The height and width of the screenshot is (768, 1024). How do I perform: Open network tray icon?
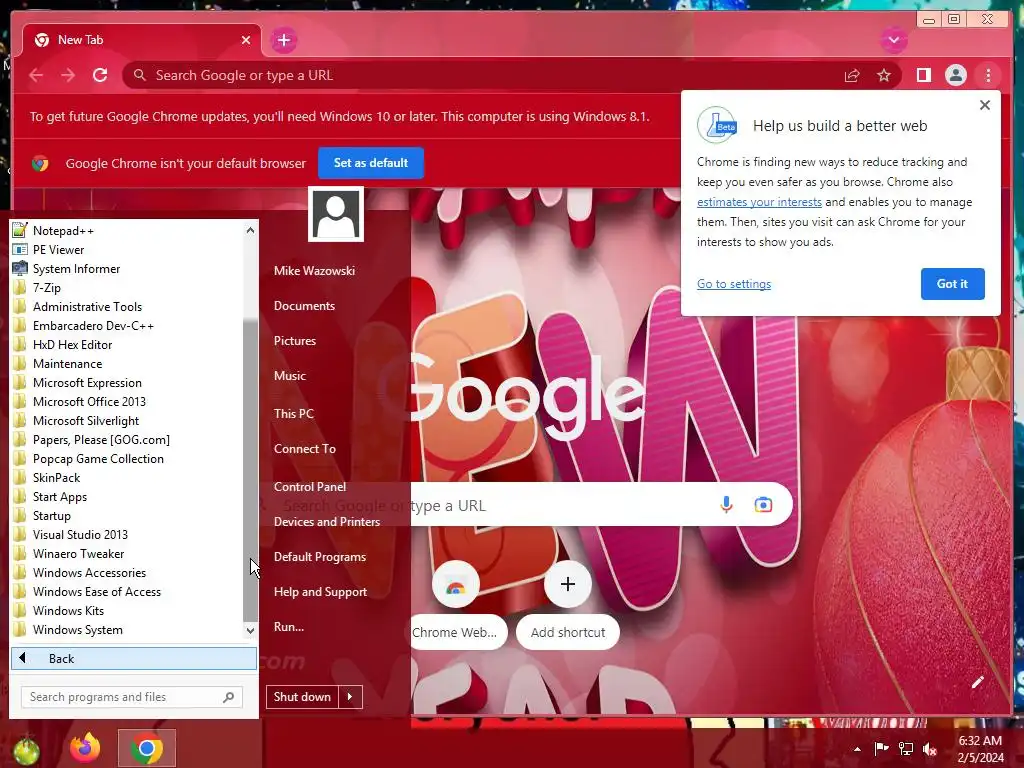click(906, 749)
